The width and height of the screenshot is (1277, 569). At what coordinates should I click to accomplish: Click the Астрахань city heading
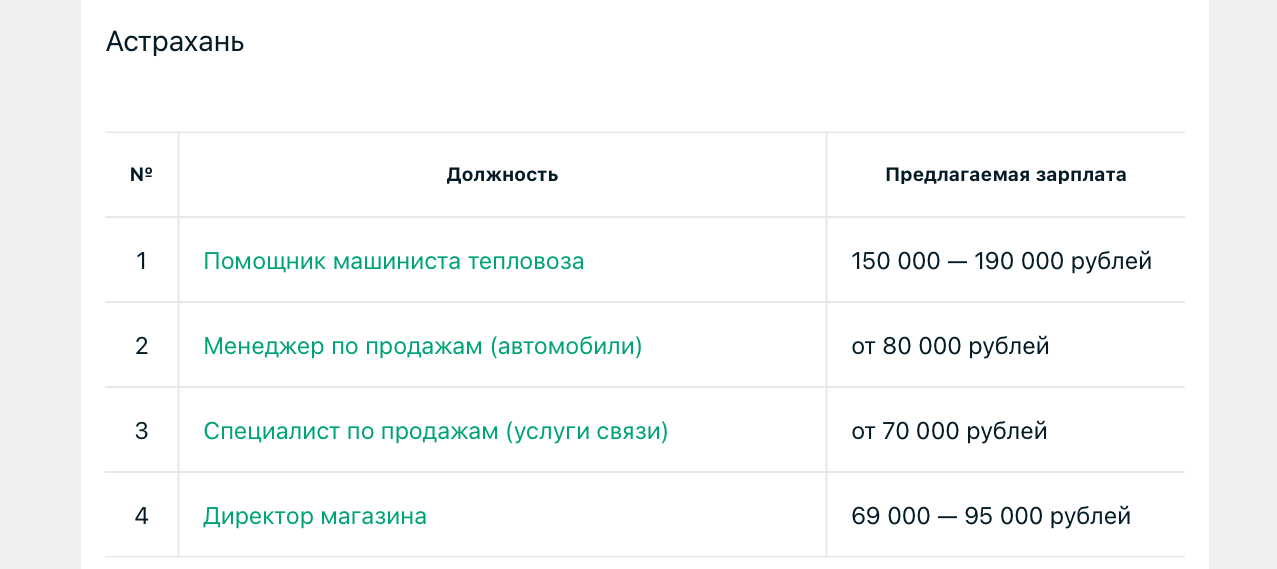tap(175, 42)
